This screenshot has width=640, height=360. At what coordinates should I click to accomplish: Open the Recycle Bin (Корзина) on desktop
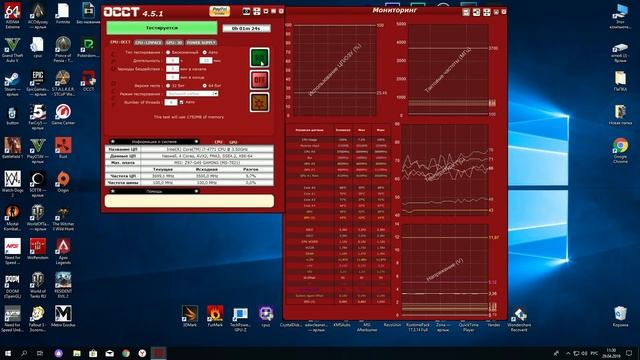[620, 316]
